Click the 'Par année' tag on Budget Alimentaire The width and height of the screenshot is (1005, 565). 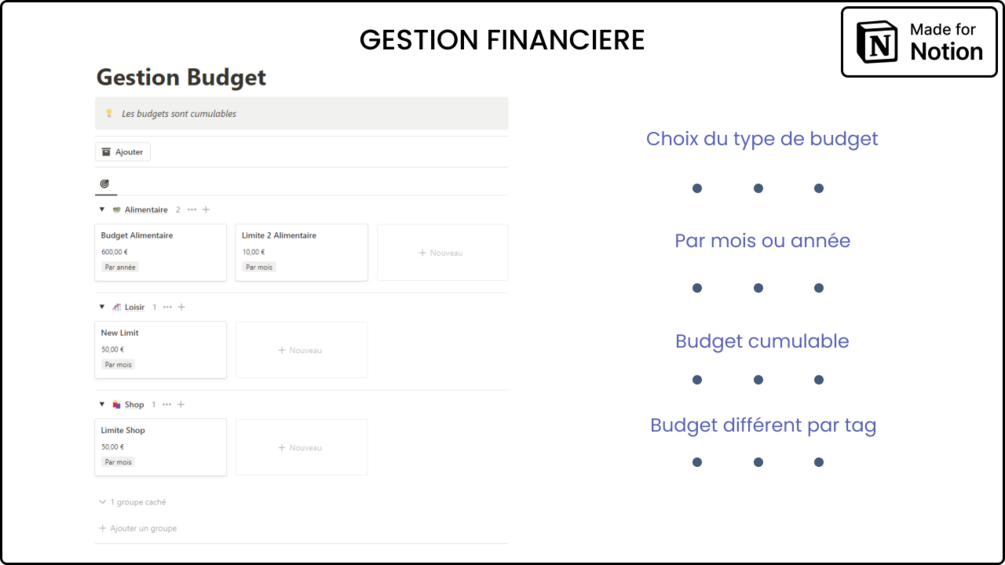120,267
